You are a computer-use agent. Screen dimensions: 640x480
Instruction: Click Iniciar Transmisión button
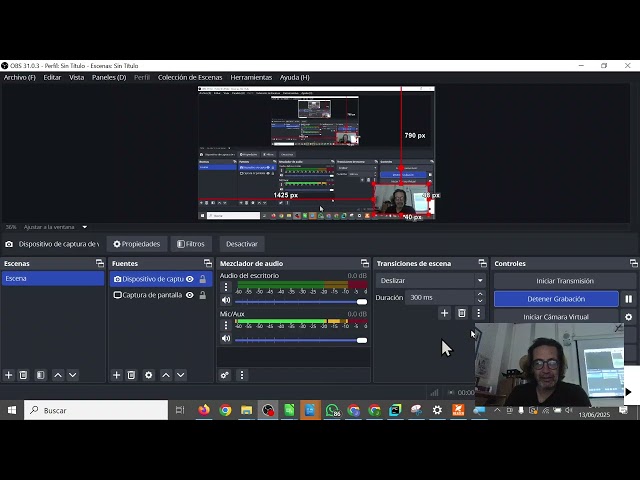(565, 281)
